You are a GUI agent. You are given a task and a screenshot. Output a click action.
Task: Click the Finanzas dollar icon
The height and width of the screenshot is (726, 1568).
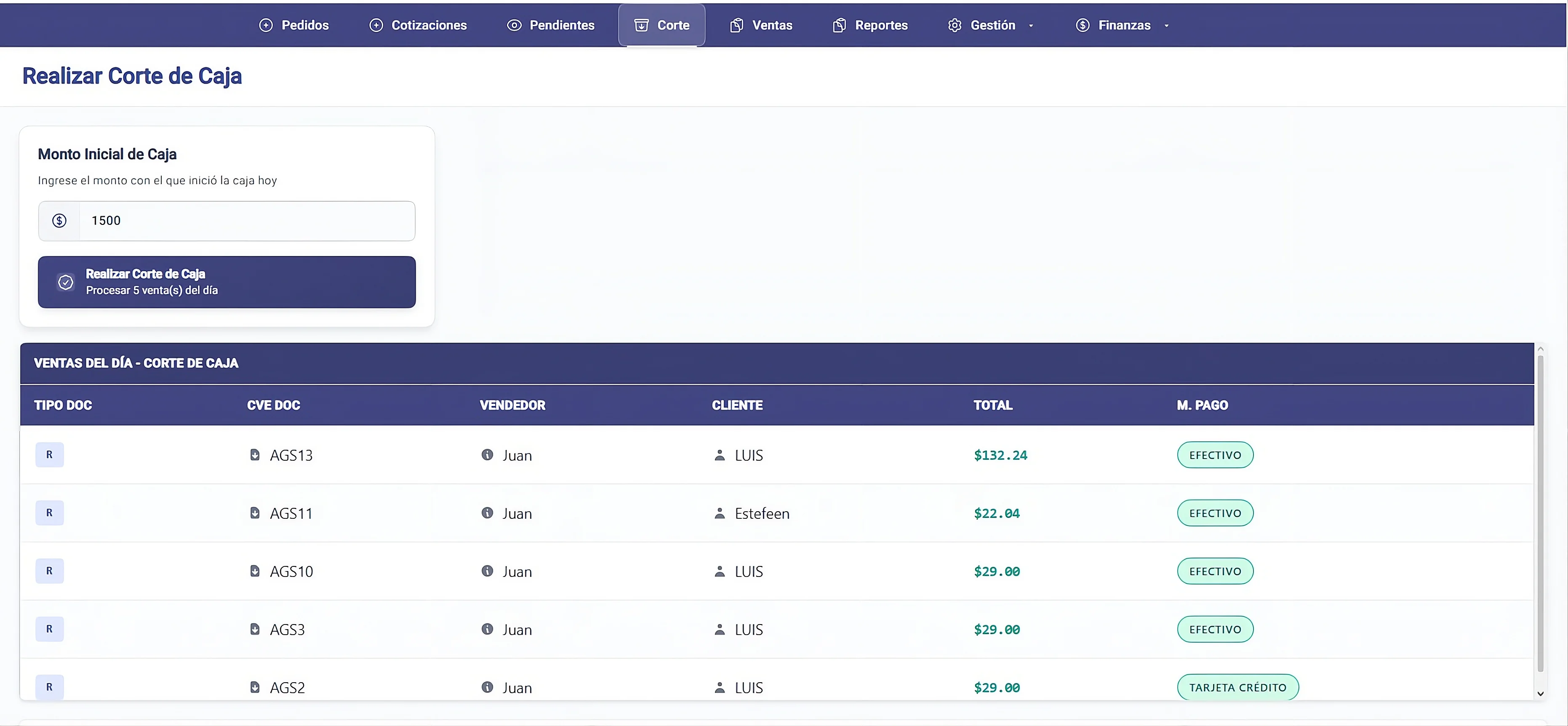1082,25
